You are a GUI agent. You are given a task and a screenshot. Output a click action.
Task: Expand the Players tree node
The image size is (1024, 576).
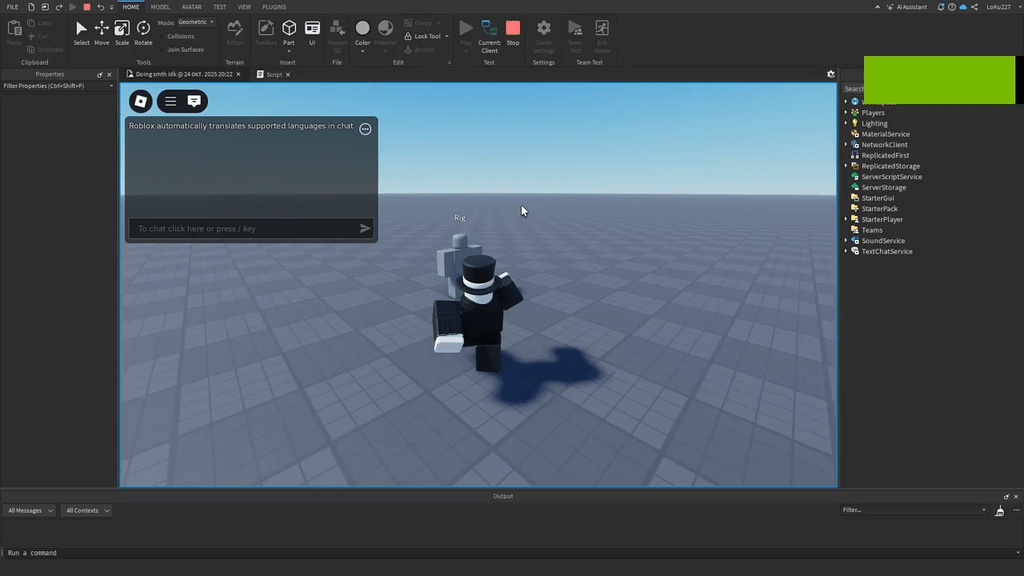[x=846, y=112]
